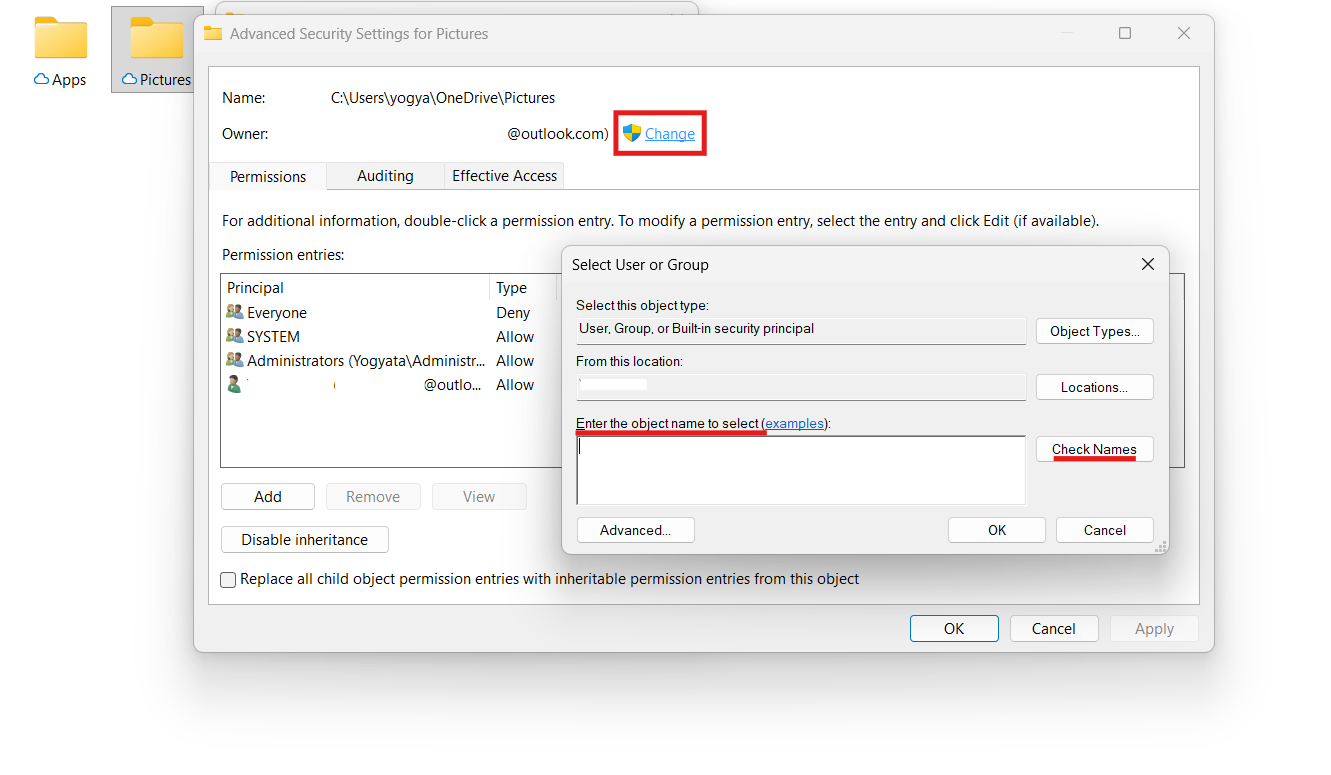Click the SYSTEM principal icon
The height and width of the screenshot is (775, 1331).
(x=234, y=336)
